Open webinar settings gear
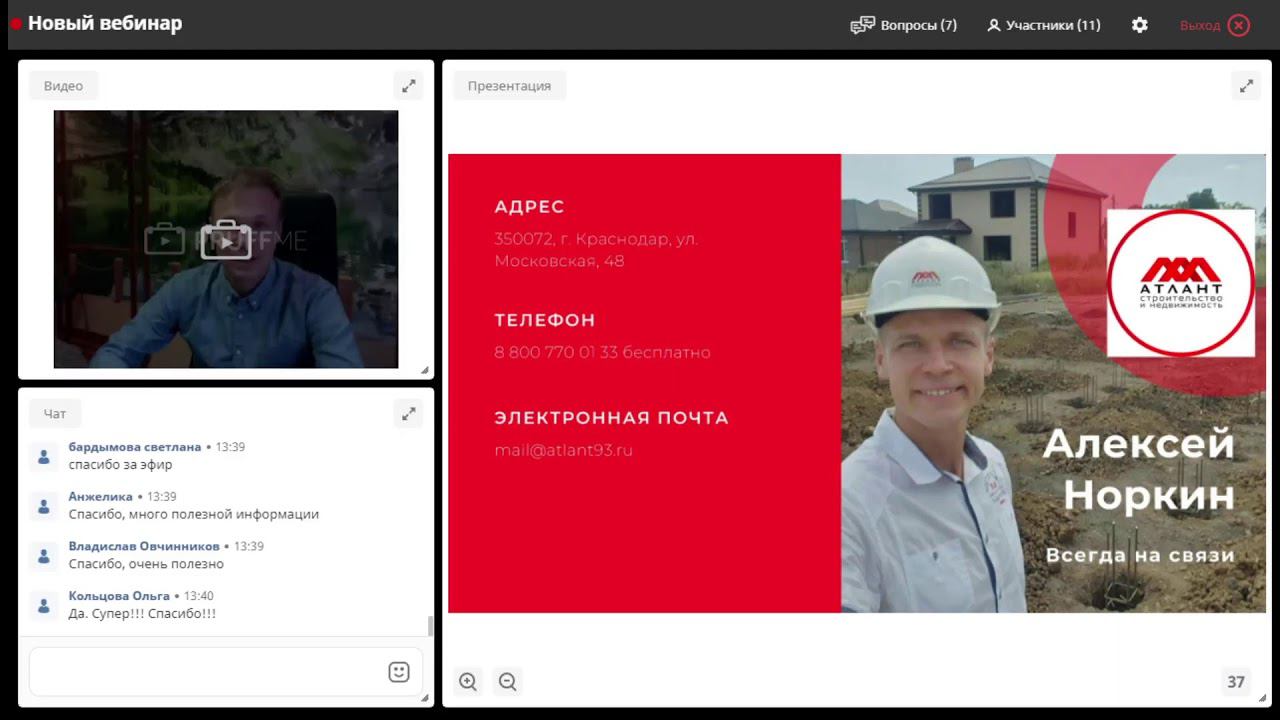Image resolution: width=1280 pixels, height=720 pixels. click(1140, 25)
